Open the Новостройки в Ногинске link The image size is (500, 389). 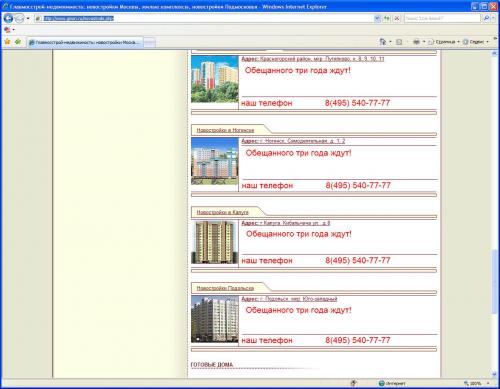tap(225, 130)
